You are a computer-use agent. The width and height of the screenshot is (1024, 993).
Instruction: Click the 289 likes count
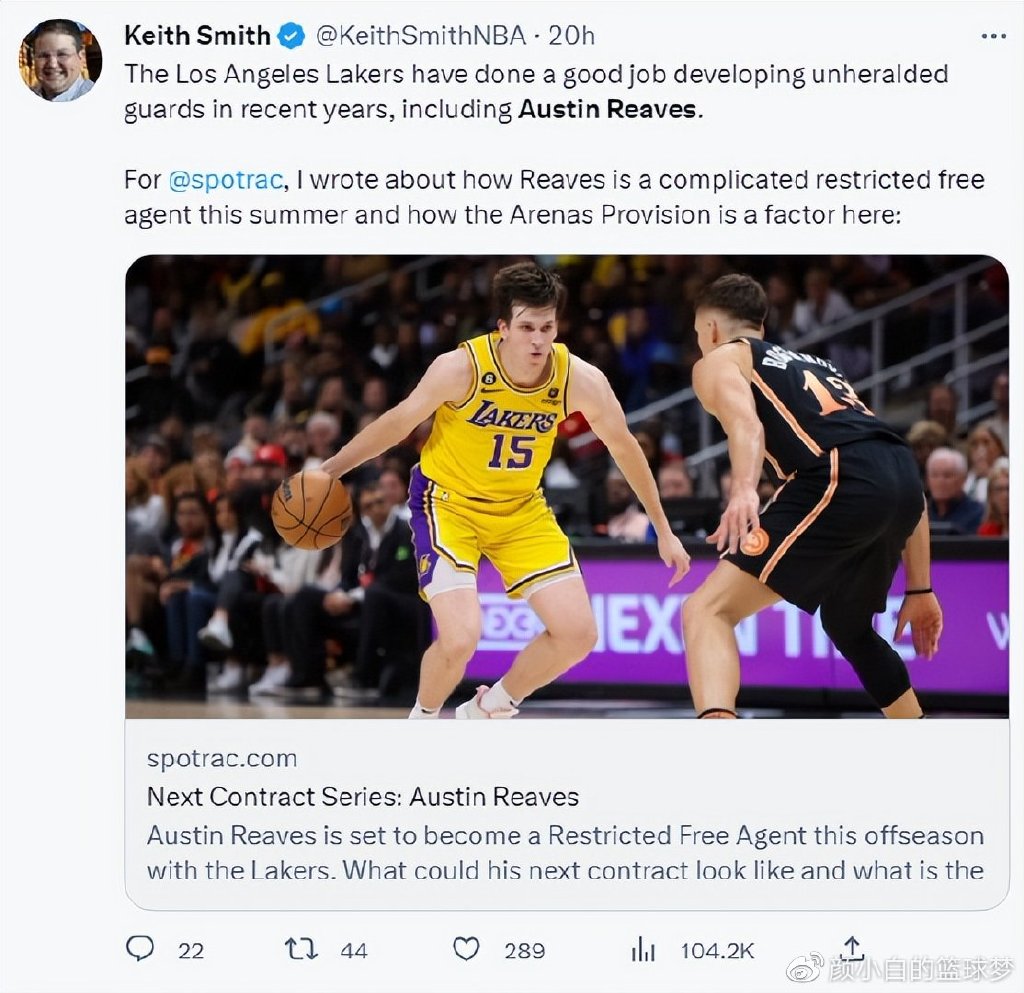524,950
